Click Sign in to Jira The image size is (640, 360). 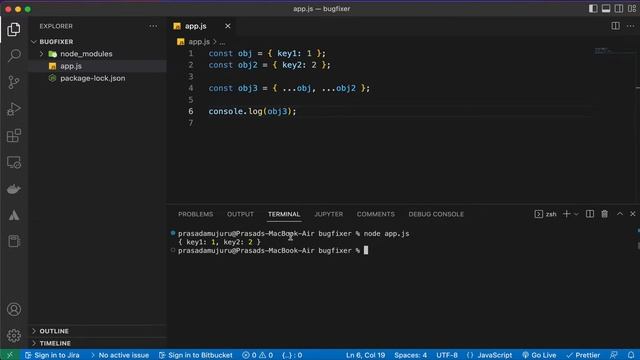click(x=52, y=355)
